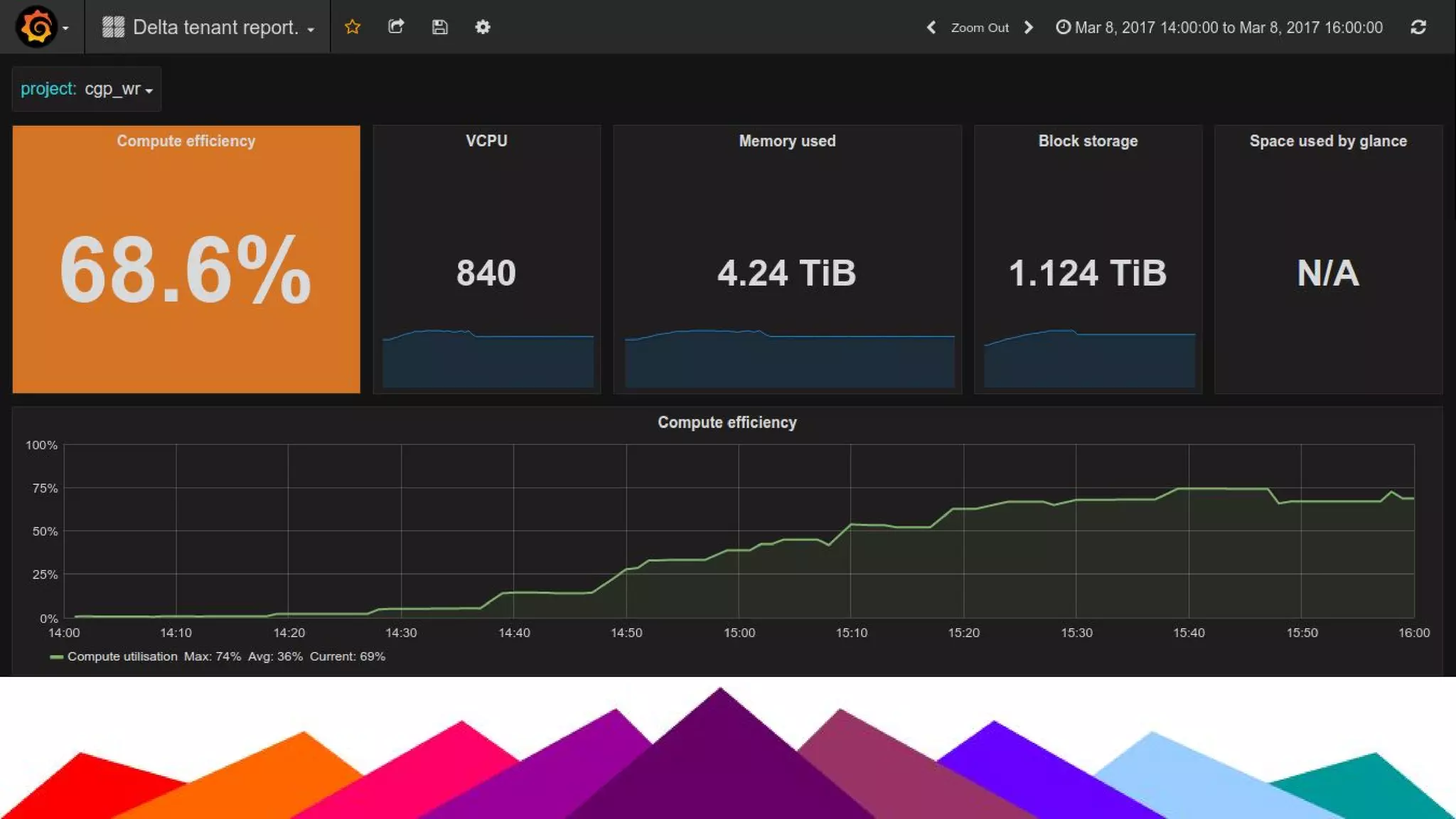Open Compute efficiency graph panel title menu
1456x819 pixels.
[727, 422]
